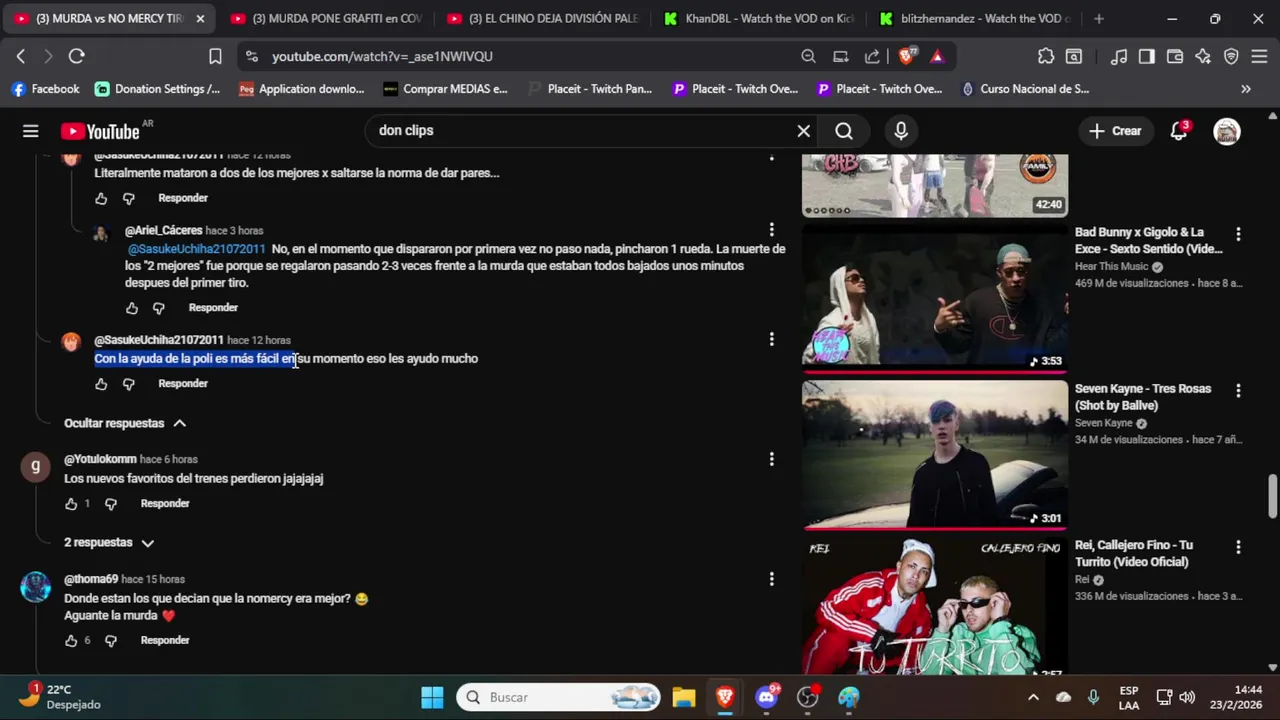Click the address bar URL
The width and height of the screenshot is (1280, 720).
point(382,57)
